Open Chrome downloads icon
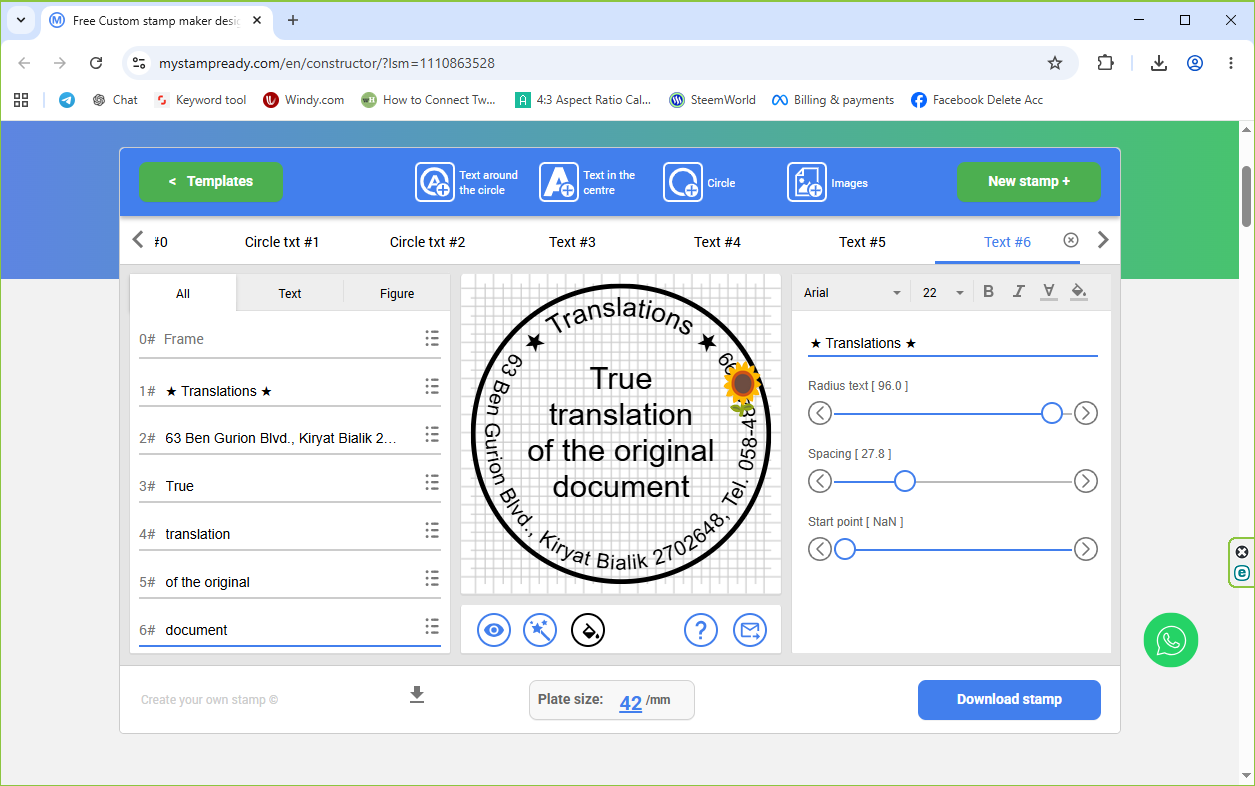Screen dimensions: 1255x786 [1158, 63]
